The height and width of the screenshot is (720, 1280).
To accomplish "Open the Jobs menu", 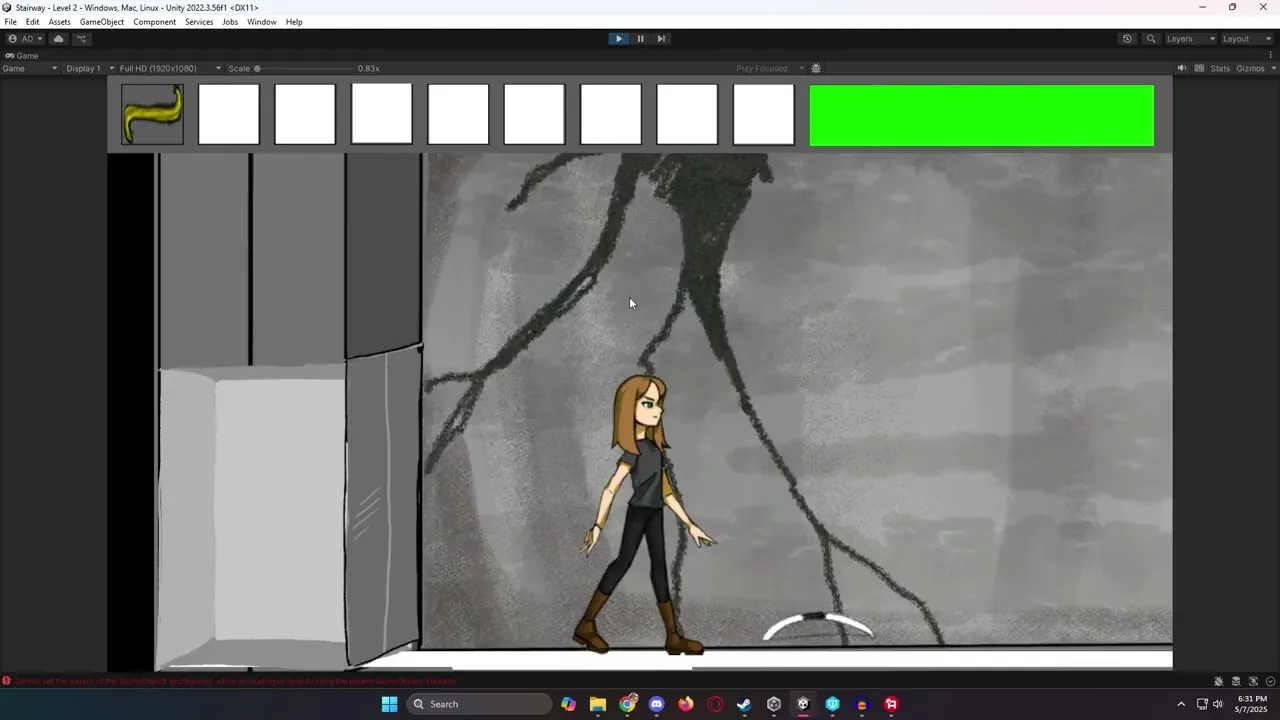I will 230,22.
